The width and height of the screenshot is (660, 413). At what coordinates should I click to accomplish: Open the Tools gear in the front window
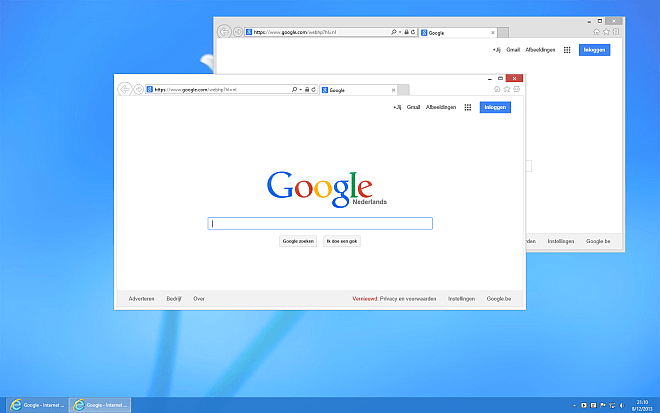coord(516,89)
